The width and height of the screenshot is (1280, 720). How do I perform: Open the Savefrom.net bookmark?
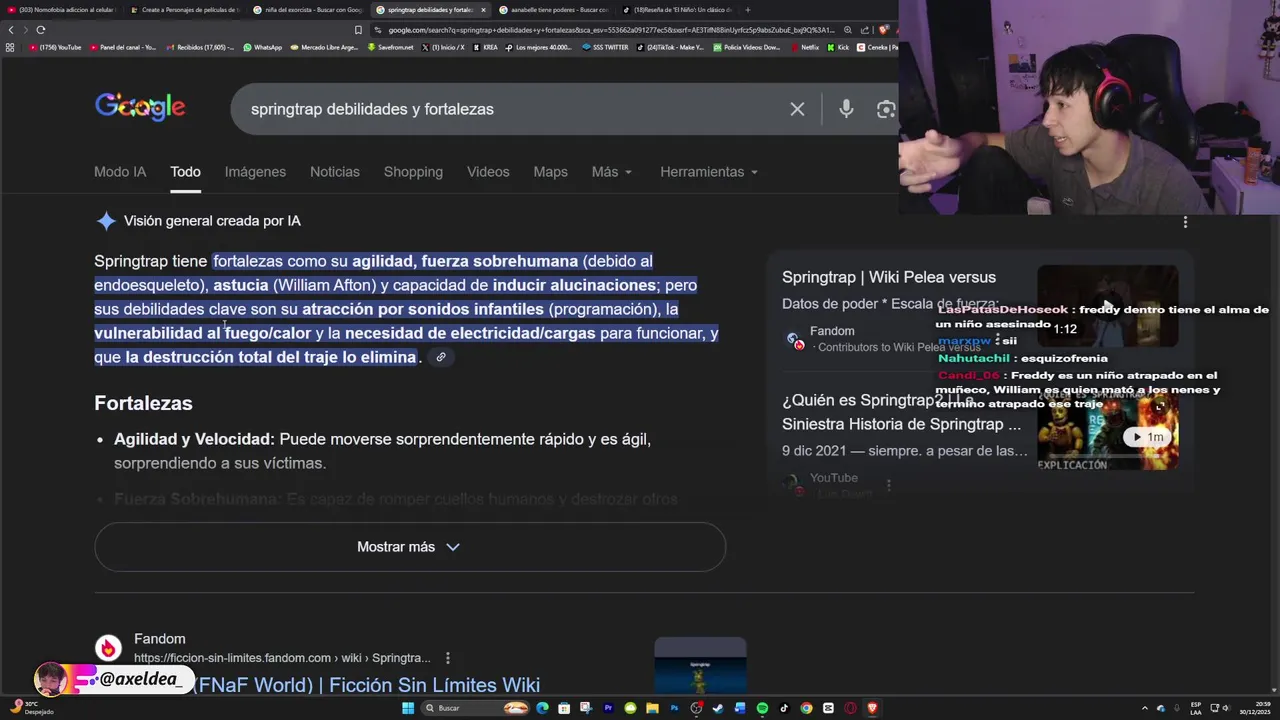click(x=390, y=47)
